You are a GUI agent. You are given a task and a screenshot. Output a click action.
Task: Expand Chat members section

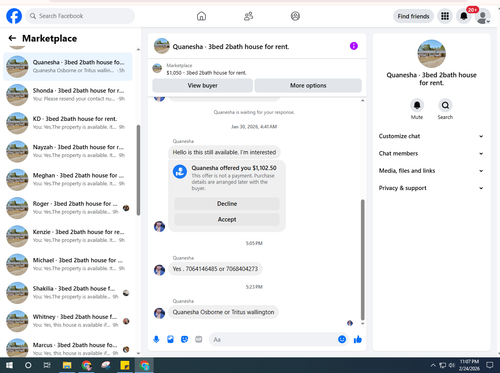tap(431, 153)
